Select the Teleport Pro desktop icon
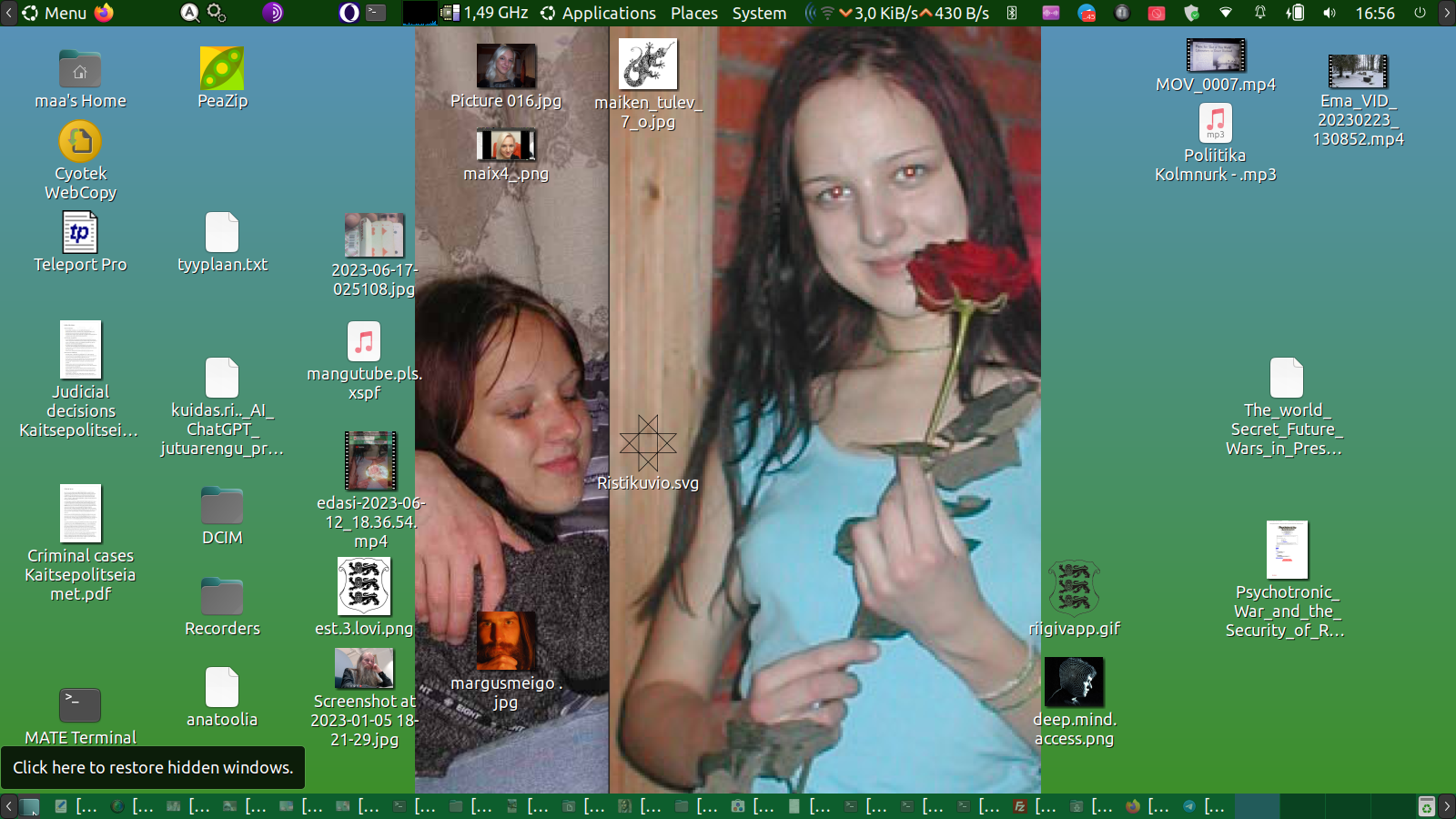The image size is (1456, 819). tap(80, 233)
